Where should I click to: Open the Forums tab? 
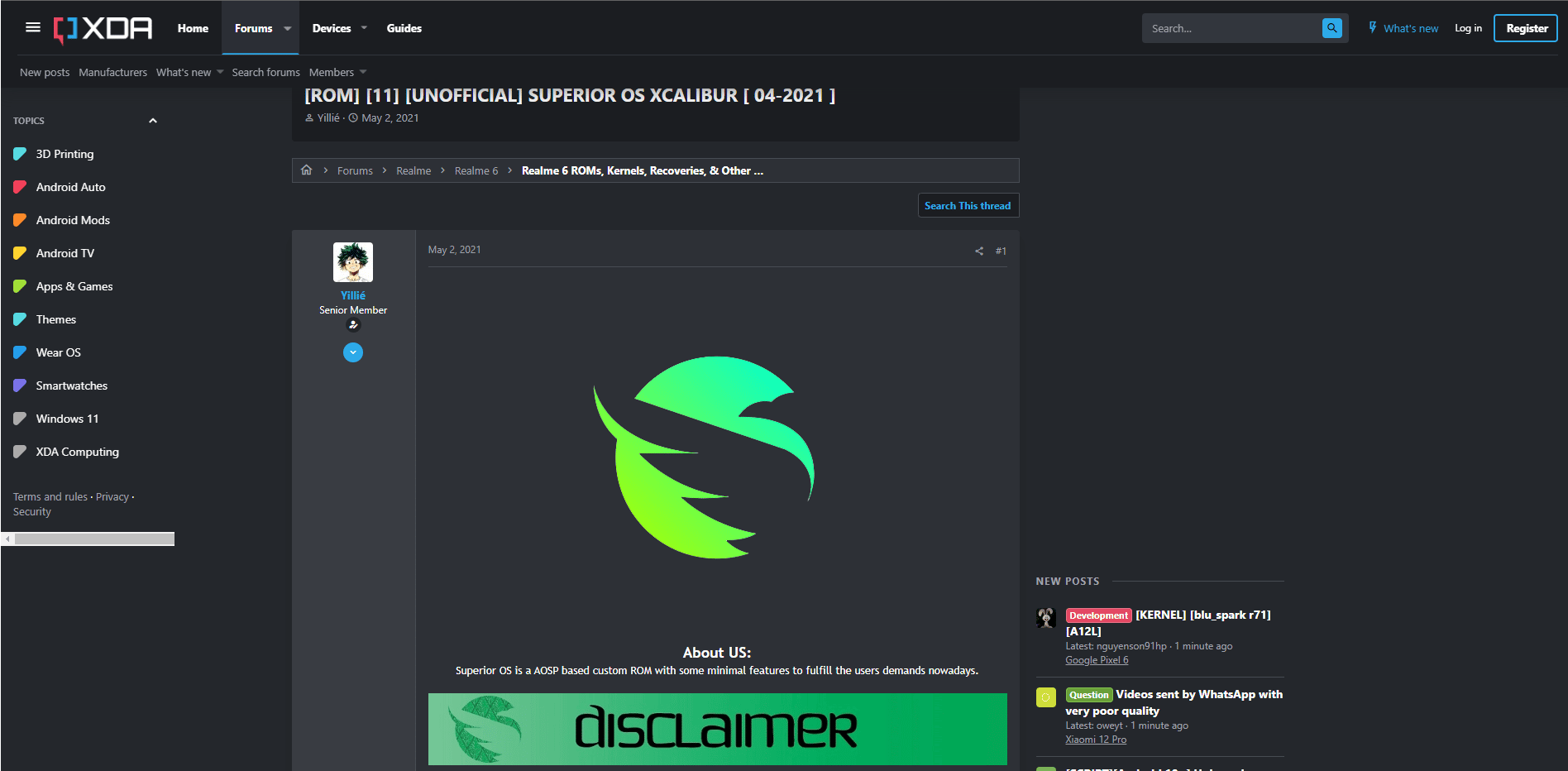pyautogui.click(x=253, y=28)
